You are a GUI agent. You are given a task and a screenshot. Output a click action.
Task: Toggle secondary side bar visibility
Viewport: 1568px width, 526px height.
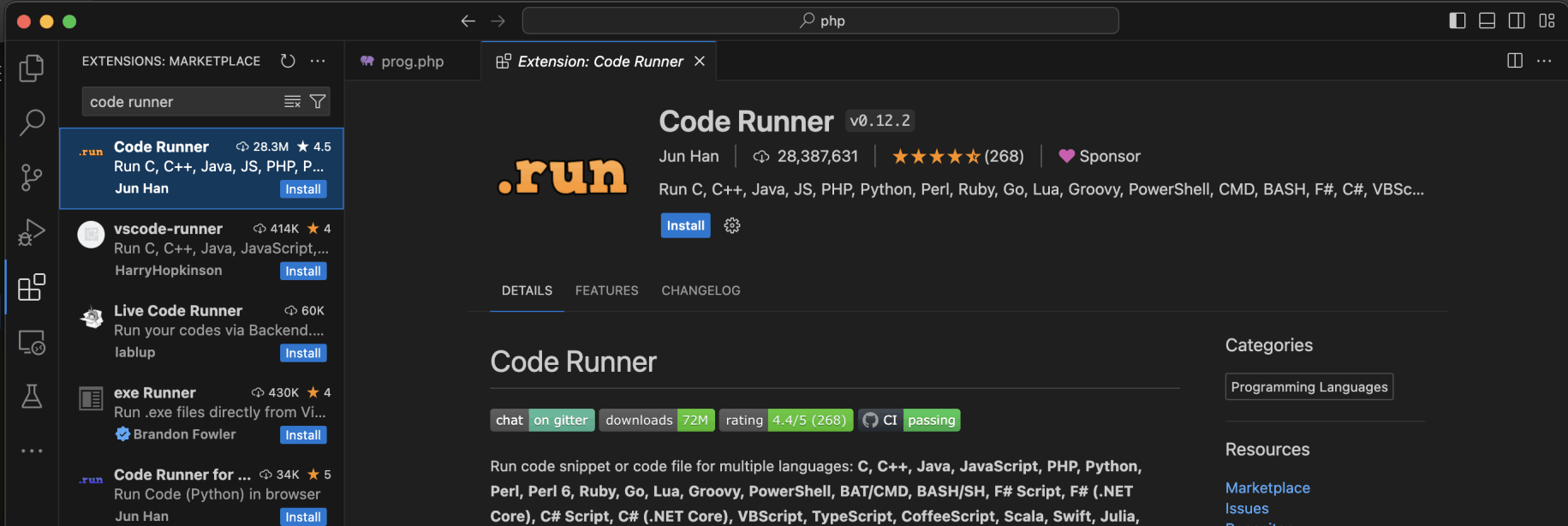pos(1517,21)
